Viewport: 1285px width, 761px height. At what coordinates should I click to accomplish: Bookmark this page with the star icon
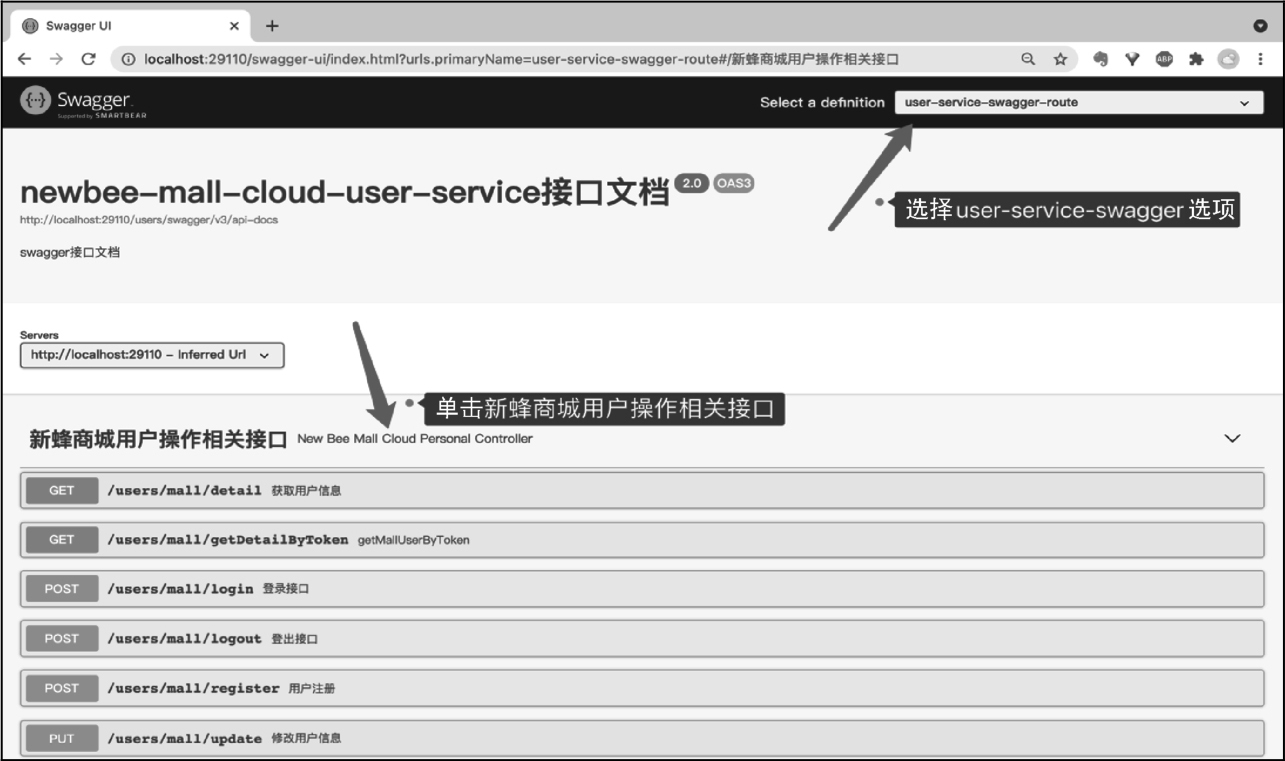click(x=1060, y=59)
